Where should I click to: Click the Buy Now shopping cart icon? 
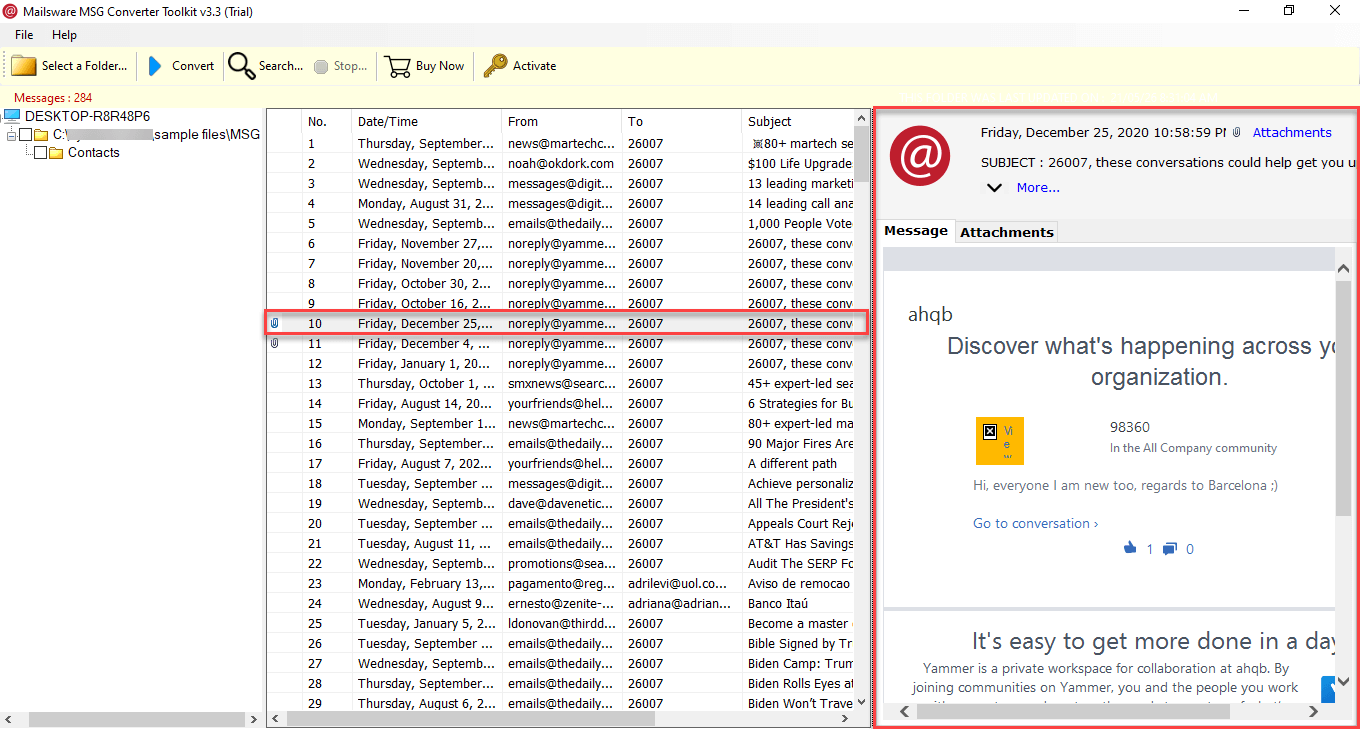point(398,66)
